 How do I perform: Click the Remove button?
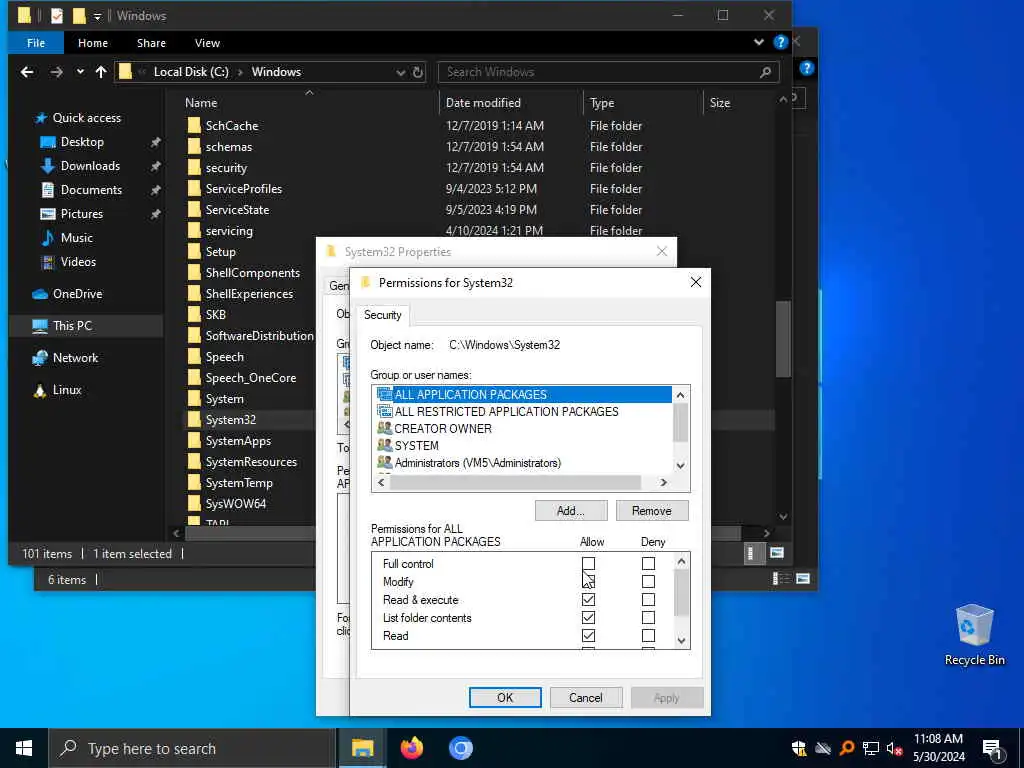point(652,511)
